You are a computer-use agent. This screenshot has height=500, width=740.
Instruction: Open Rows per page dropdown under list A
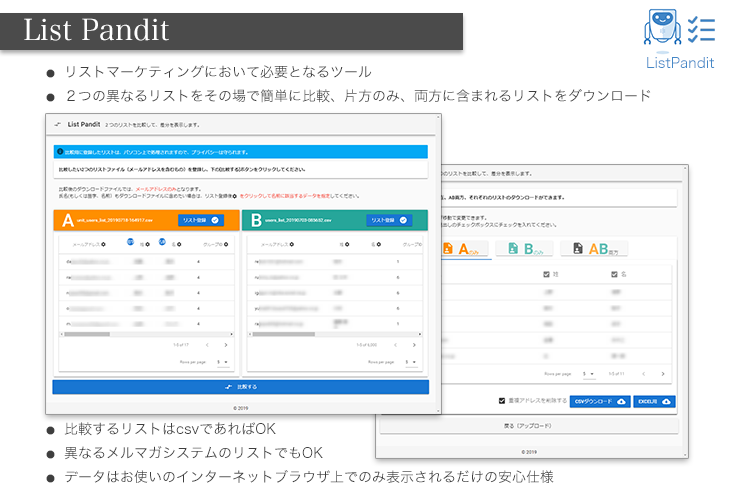(x=223, y=362)
